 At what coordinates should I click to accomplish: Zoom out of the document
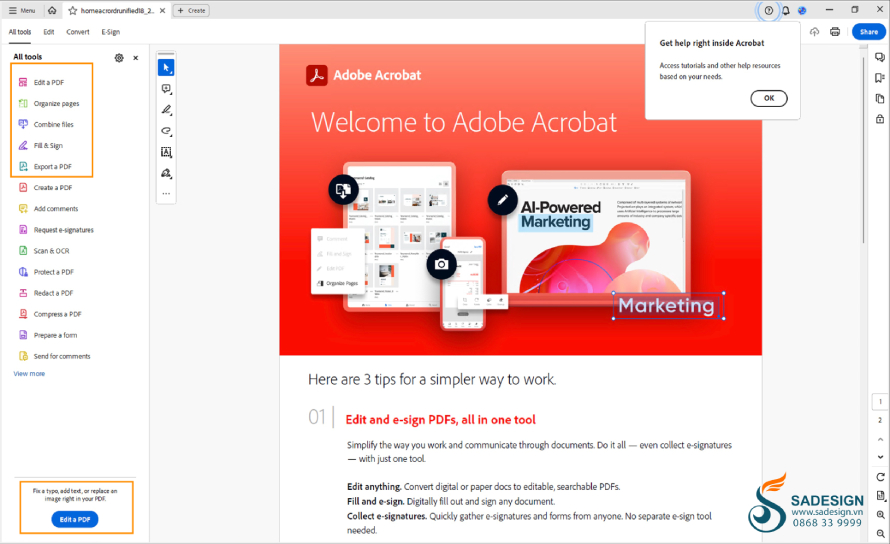point(880,533)
